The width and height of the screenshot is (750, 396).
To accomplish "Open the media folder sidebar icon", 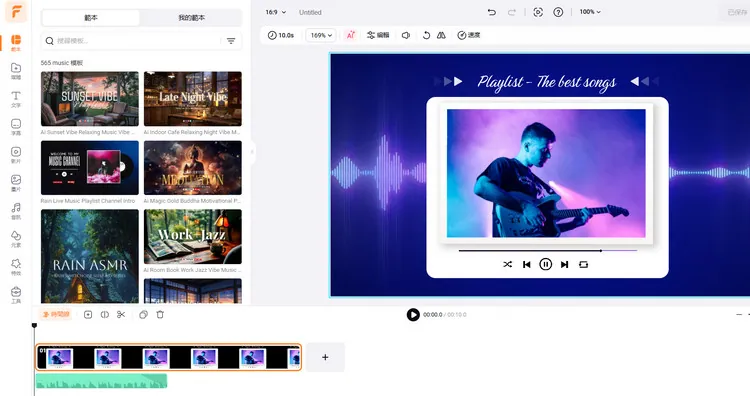I will point(16,70).
